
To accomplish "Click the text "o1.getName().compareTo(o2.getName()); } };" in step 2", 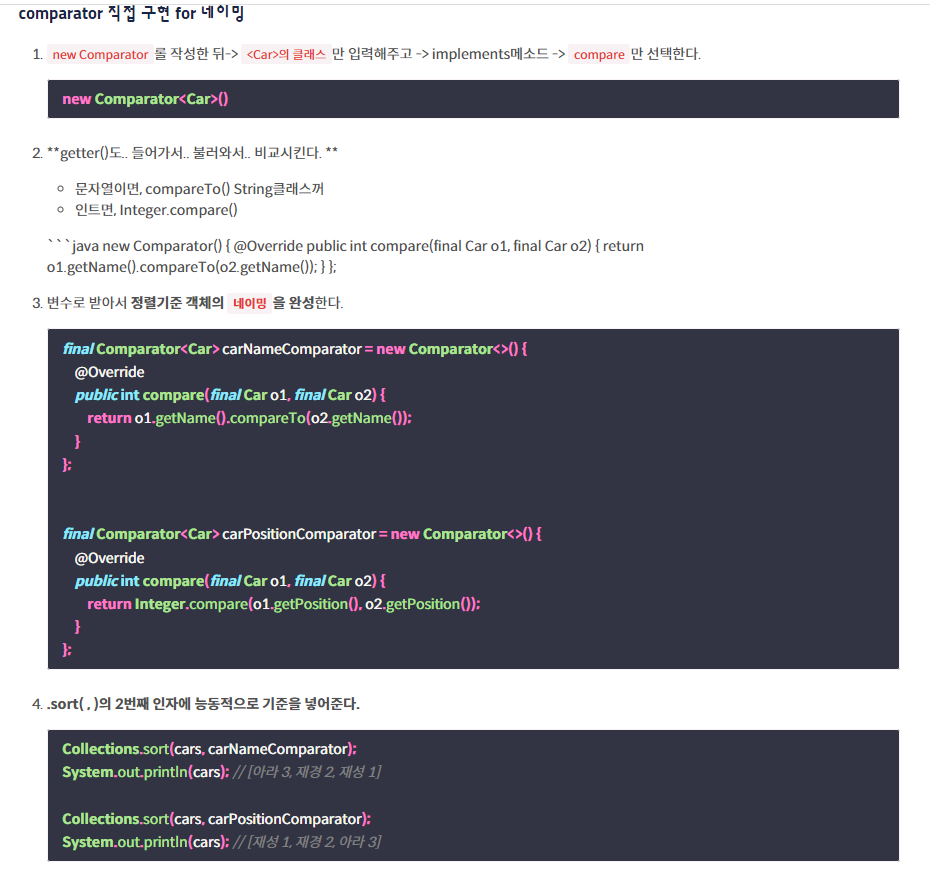I will (192, 267).
